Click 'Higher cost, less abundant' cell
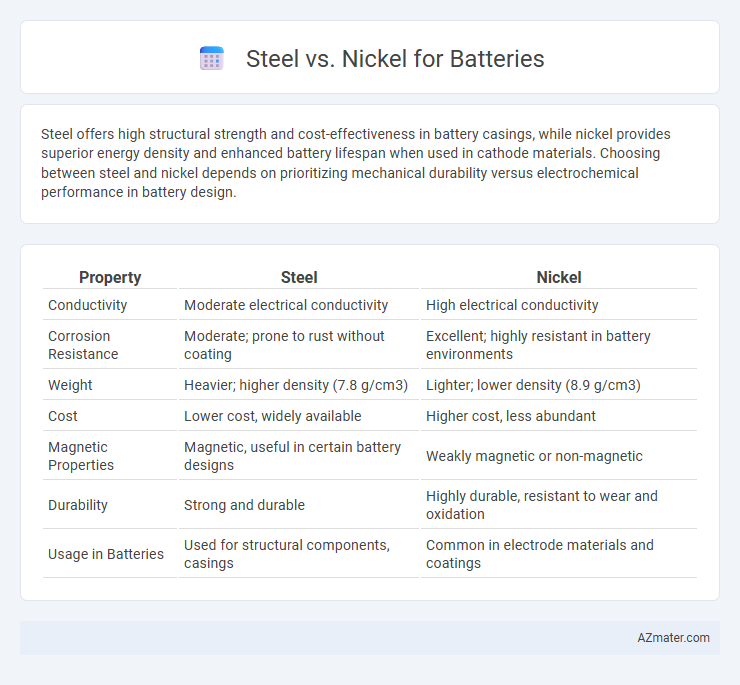The height and width of the screenshot is (685, 740). (511, 416)
